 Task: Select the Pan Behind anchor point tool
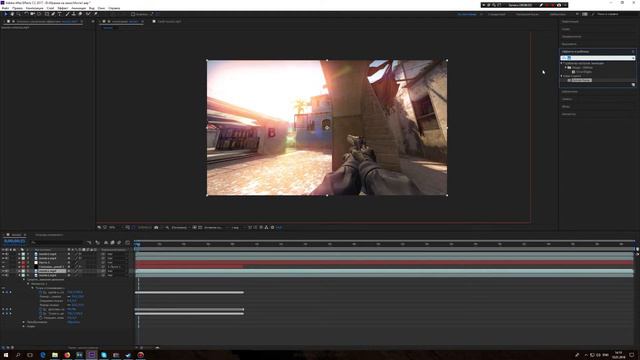(39, 14)
